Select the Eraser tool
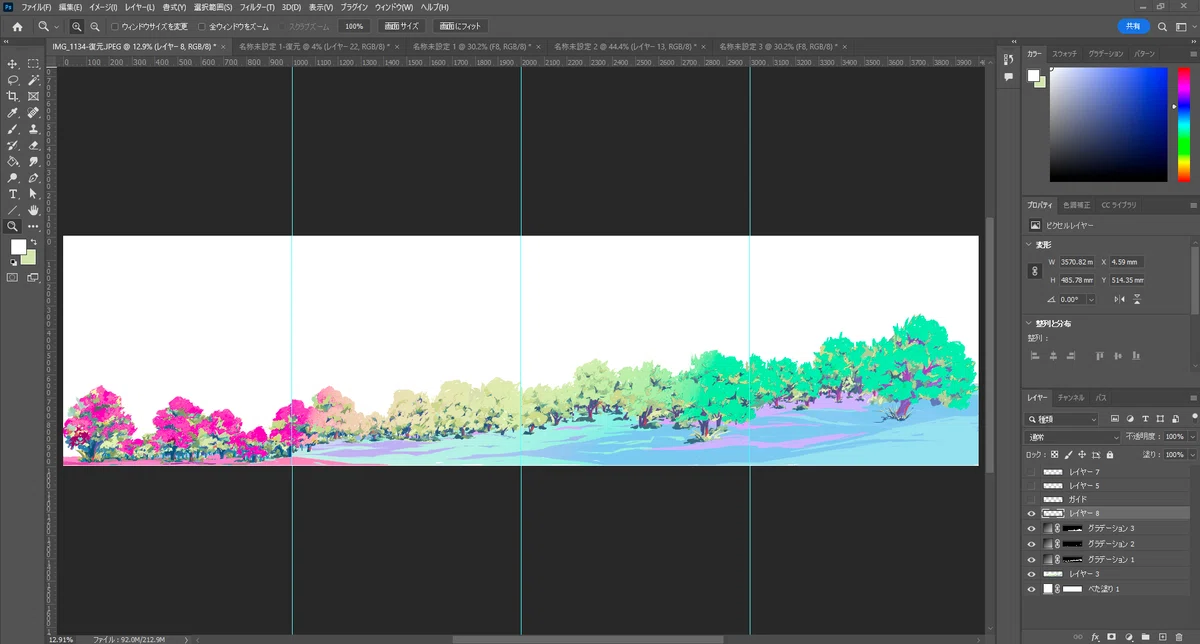1200x644 pixels. click(33, 145)
